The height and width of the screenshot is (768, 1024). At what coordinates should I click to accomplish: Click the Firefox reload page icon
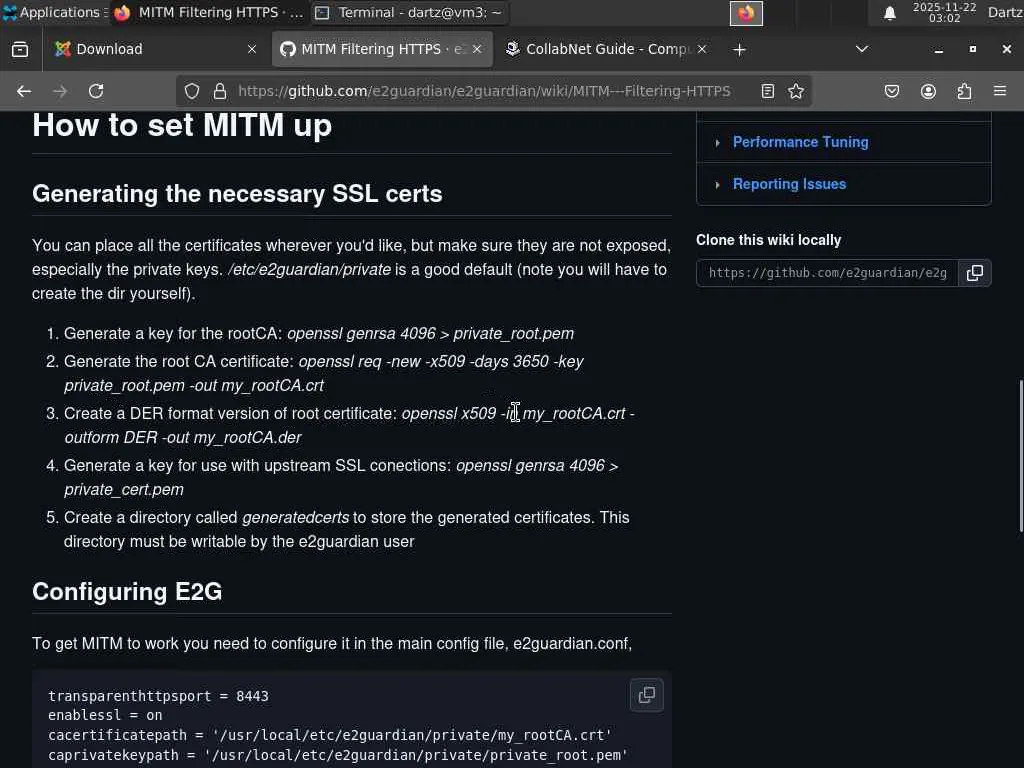(x=96, y=91)
